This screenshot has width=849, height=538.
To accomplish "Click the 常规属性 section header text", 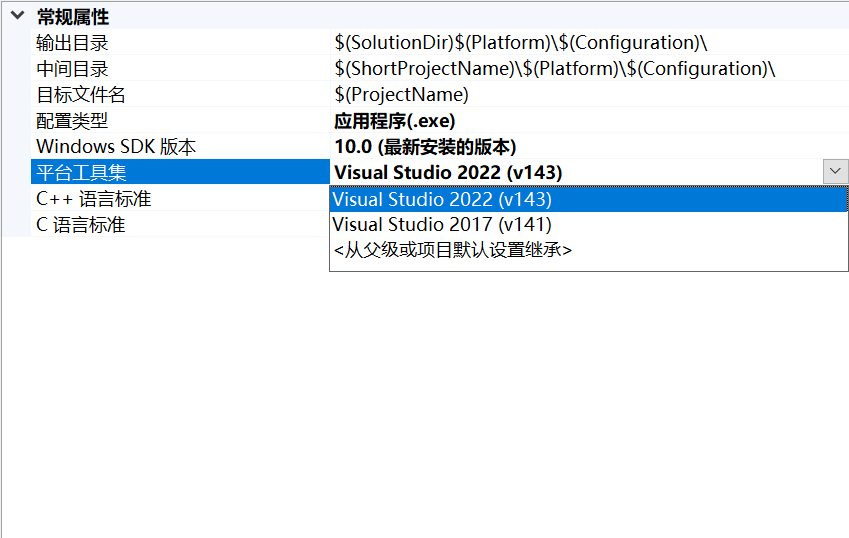I will [x=73, y=17].
